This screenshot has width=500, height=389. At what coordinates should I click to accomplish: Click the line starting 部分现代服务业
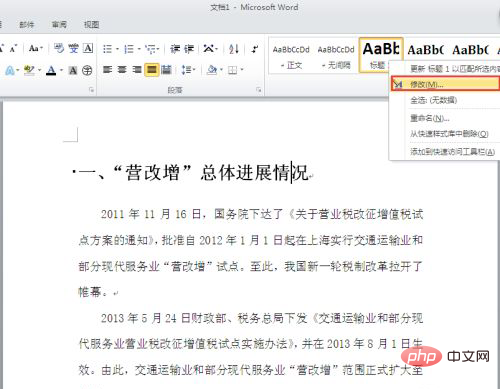coord(251,266)
